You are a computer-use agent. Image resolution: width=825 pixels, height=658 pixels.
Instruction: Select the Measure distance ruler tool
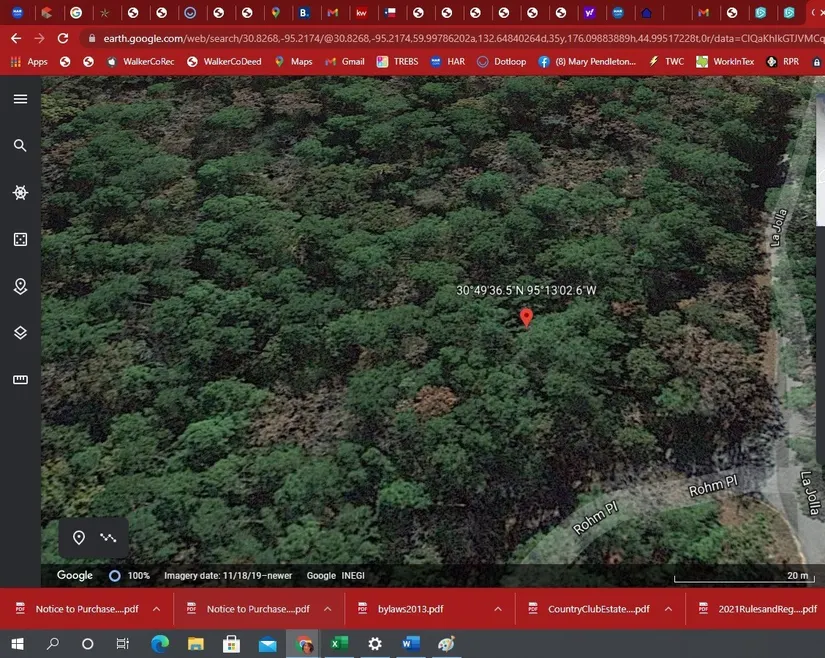[20, 380]
